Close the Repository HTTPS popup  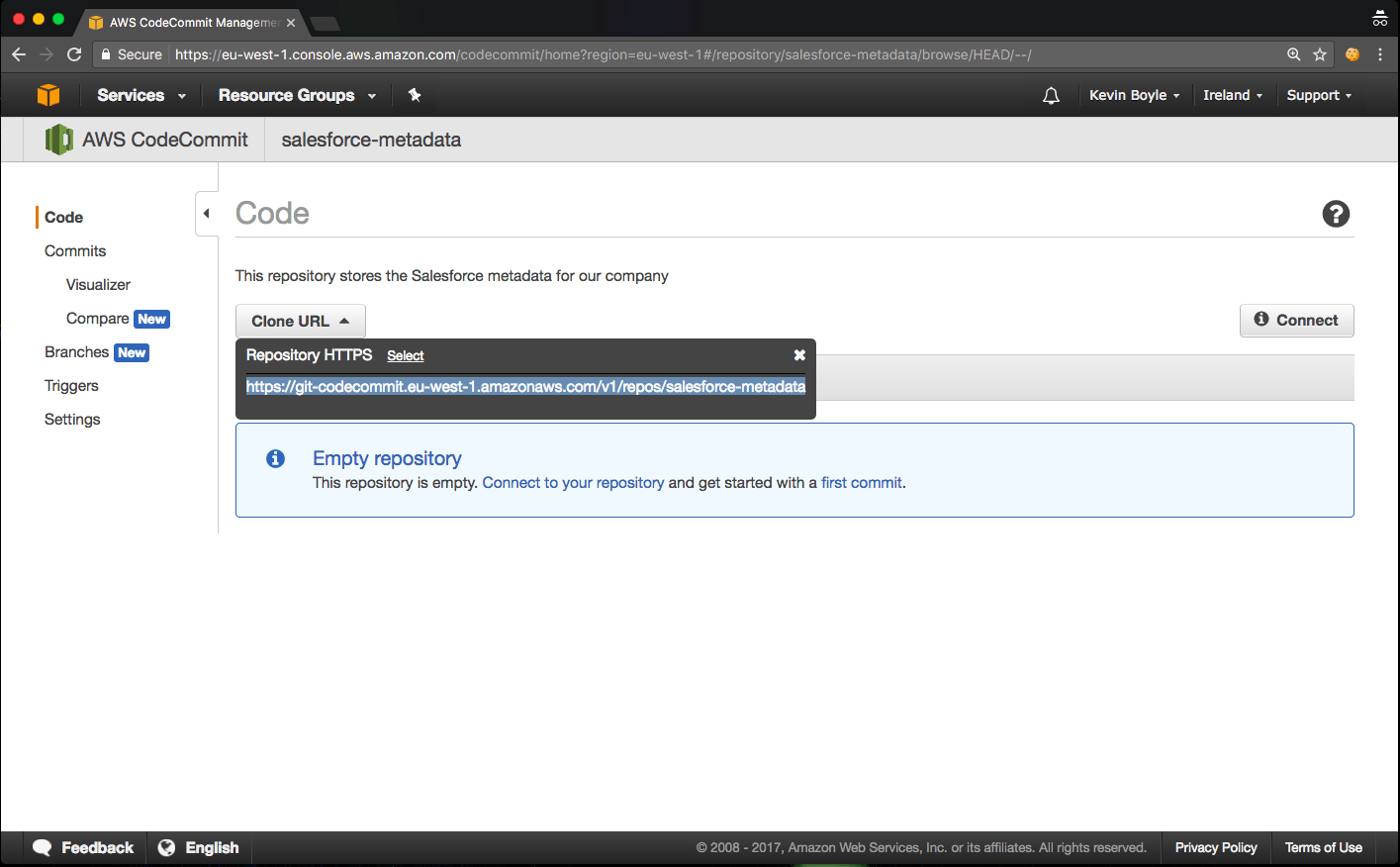click(799, 354)
